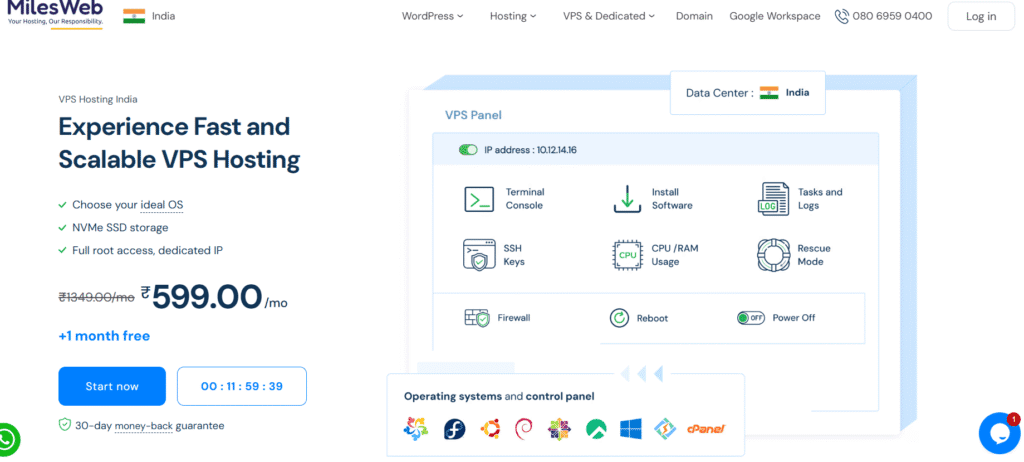
Task: Click the 'CPU /RAM Usage' label
Action: (675, 255)
